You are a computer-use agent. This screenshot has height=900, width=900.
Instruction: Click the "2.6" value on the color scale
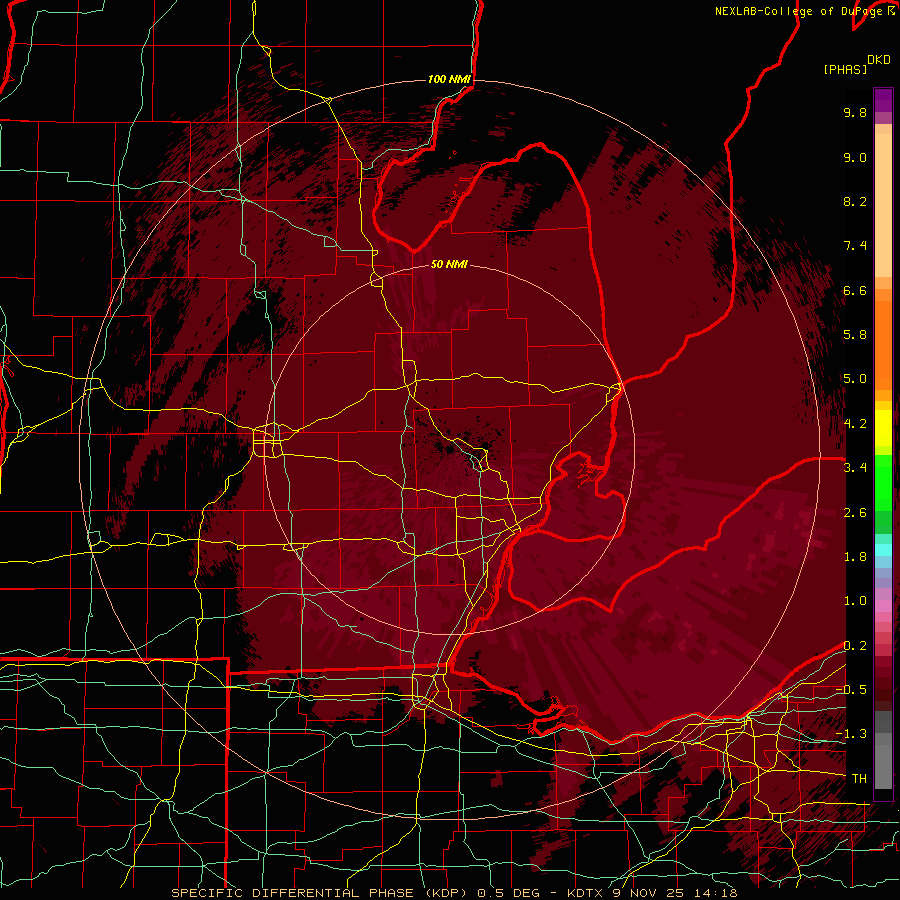855,513
